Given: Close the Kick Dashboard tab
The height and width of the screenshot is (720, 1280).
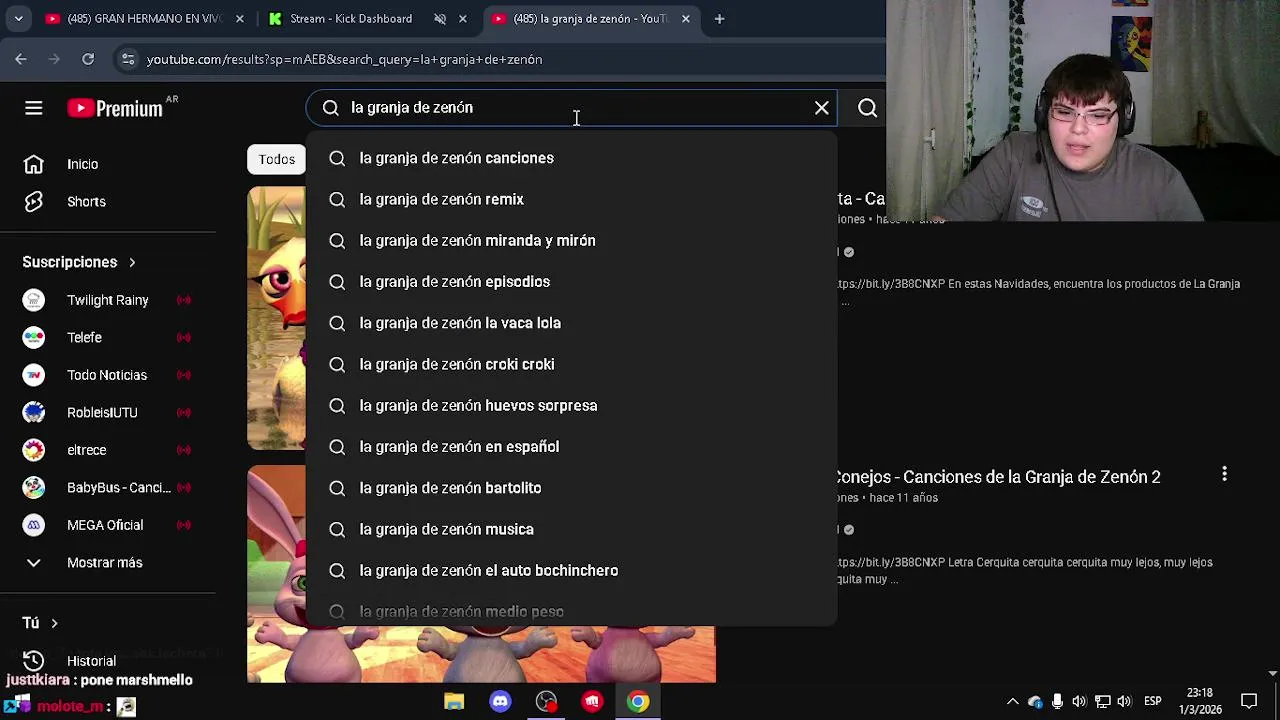Looking at the screenshot, I should 462,19.
